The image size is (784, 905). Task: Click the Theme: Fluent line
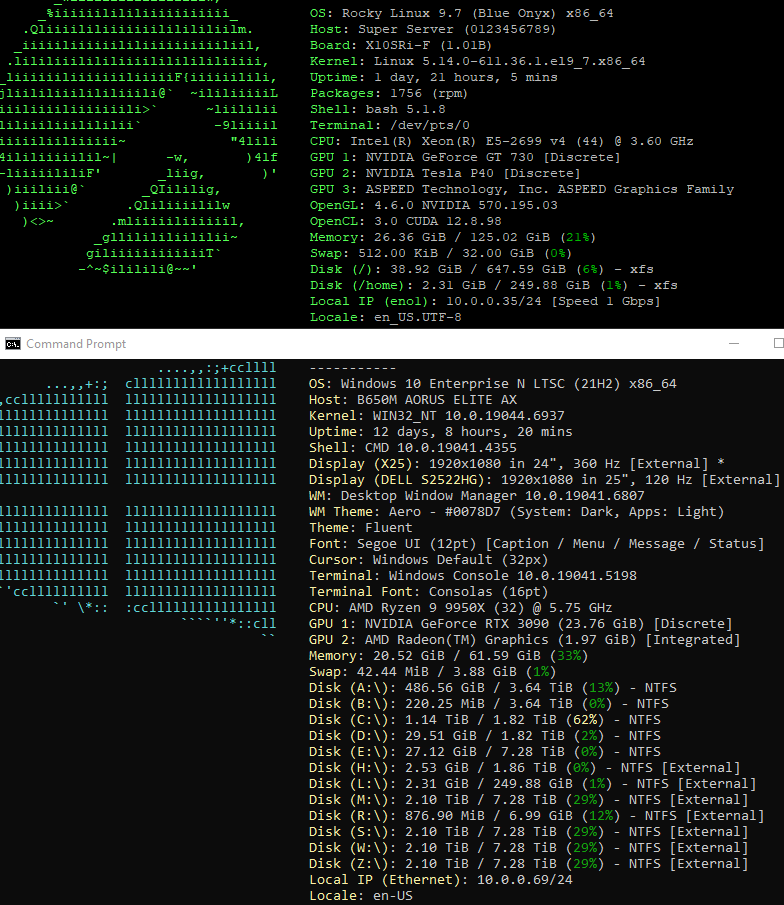tap(361, 528)
